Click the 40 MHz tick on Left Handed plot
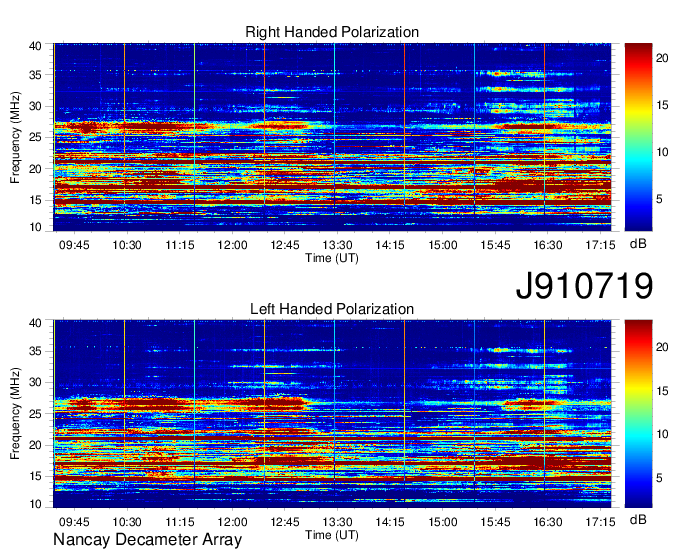The width and height of the screenshot is (680, 552). [35, 323]
